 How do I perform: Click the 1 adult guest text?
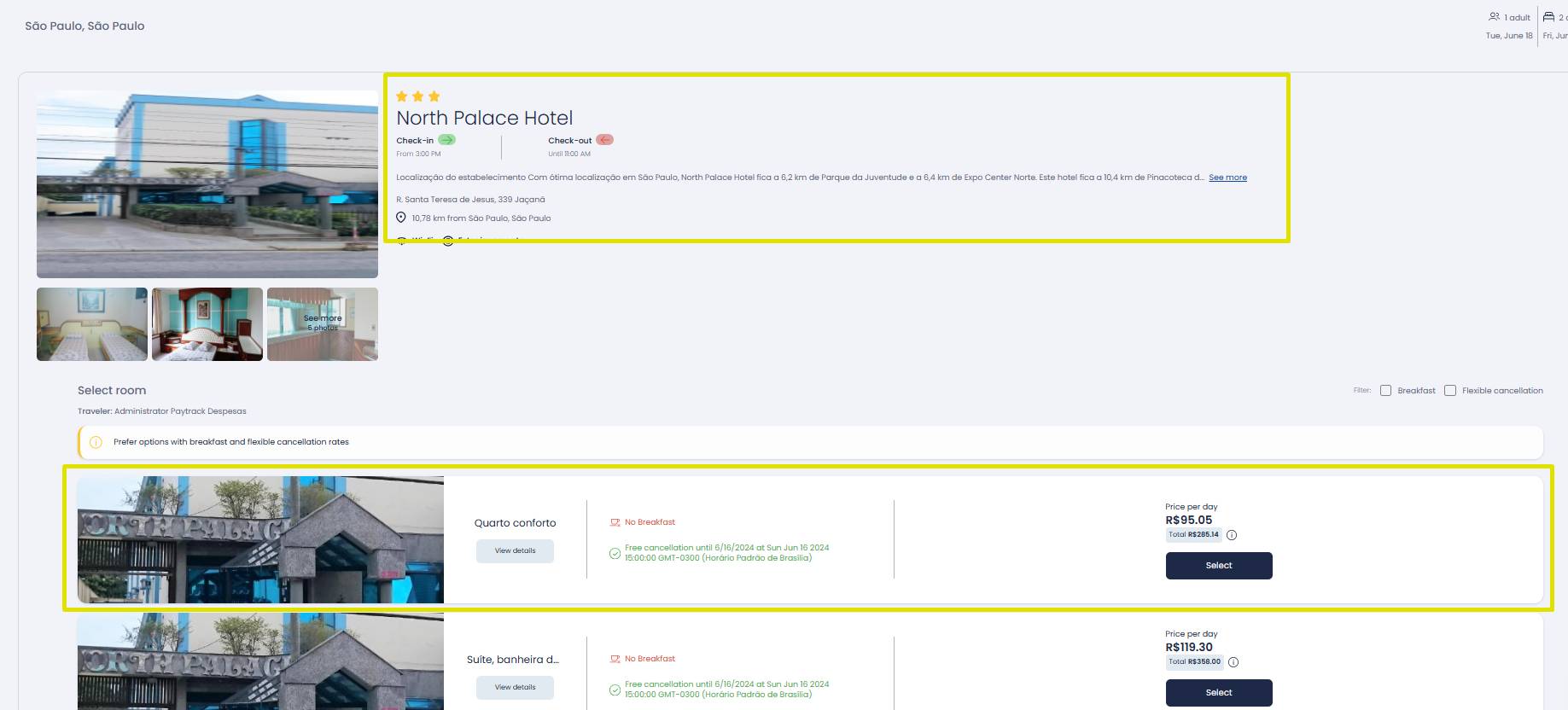click(1517, 17)
